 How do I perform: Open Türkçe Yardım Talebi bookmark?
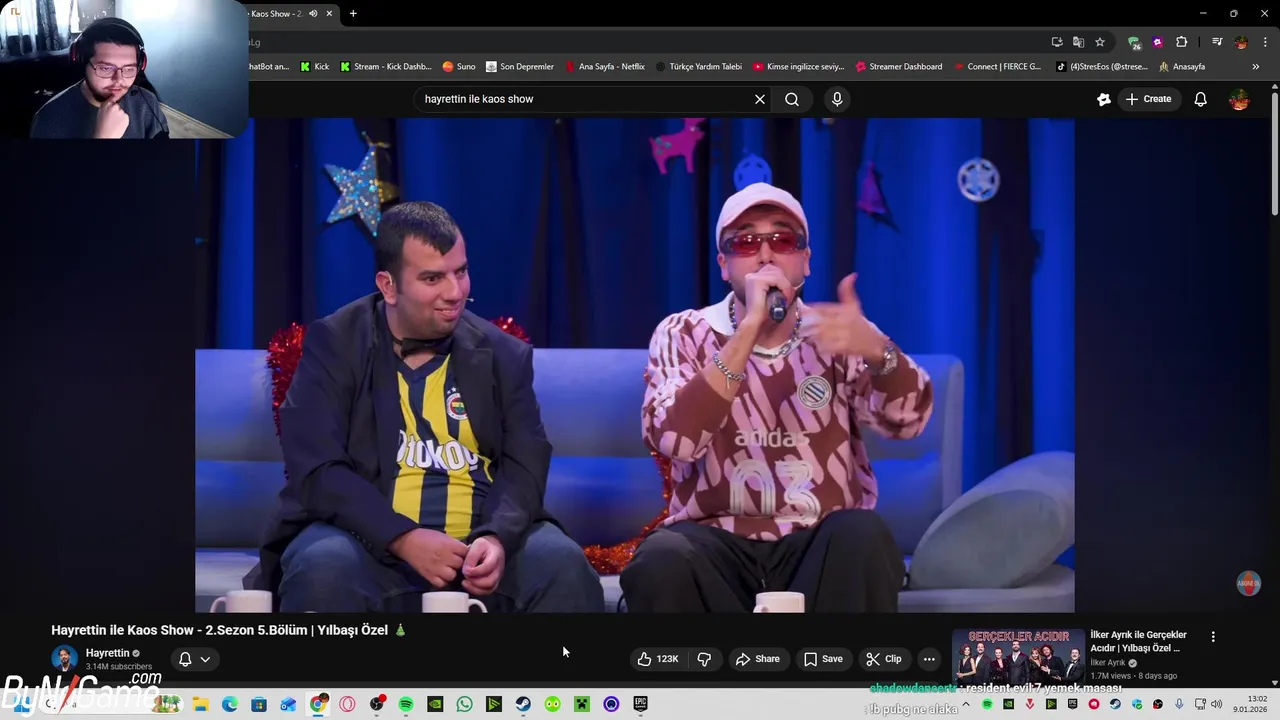(x=698, y=67)
